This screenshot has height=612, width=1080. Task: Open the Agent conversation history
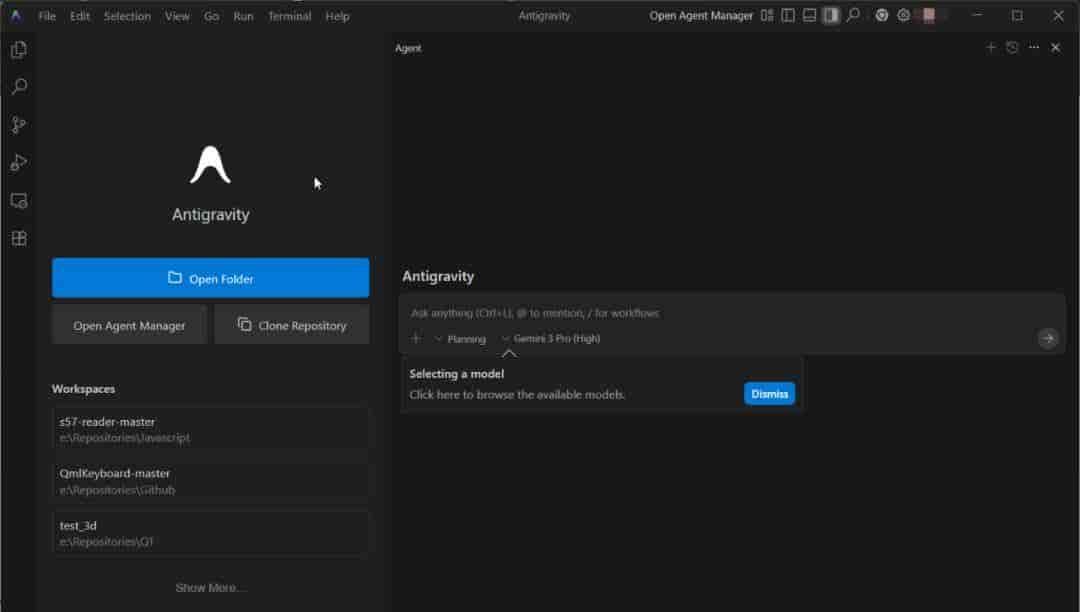(1012, 48)
